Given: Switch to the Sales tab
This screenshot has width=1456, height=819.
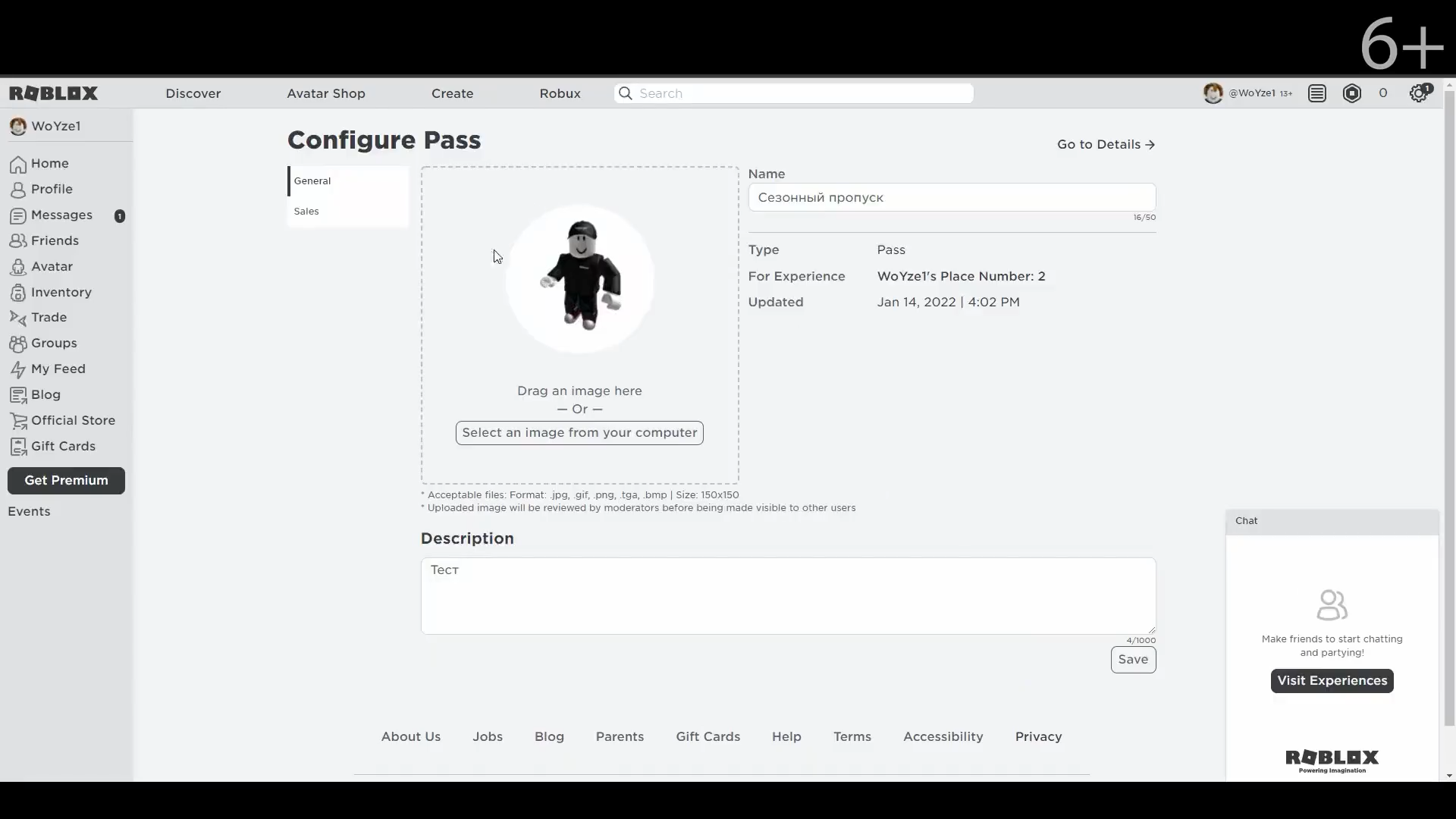Looking at the screenshot, I should click(x=306, y=212).
